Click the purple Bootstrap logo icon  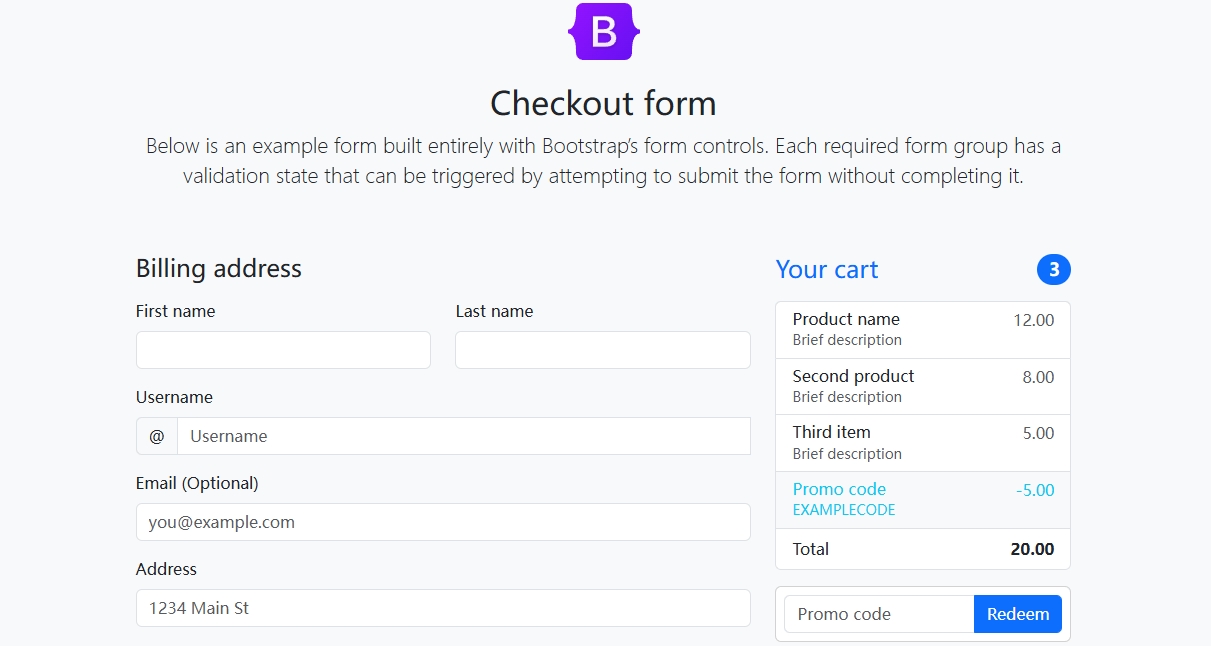[604, 31]
